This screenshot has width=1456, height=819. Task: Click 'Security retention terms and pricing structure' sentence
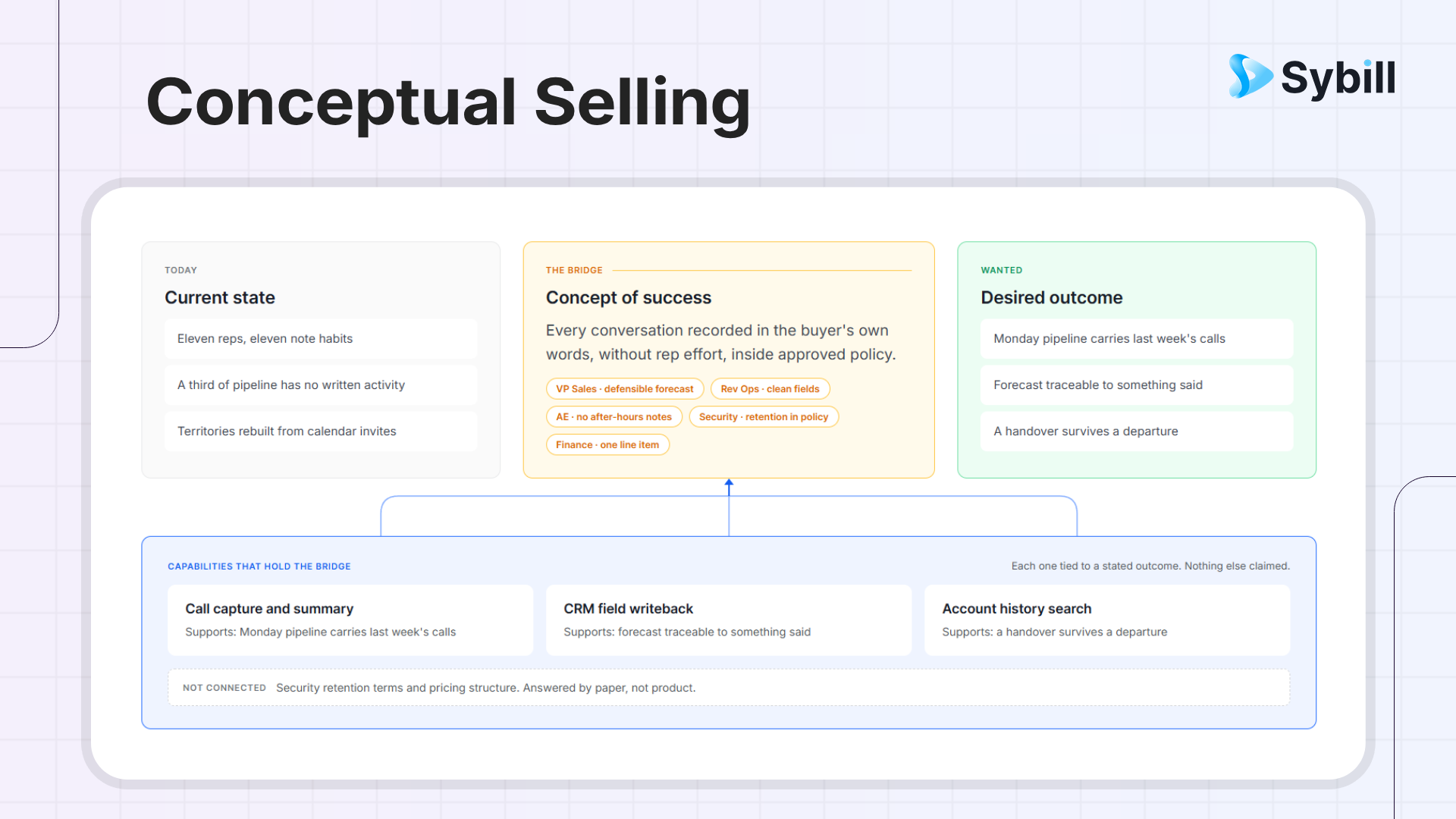[x=485, y=688]
